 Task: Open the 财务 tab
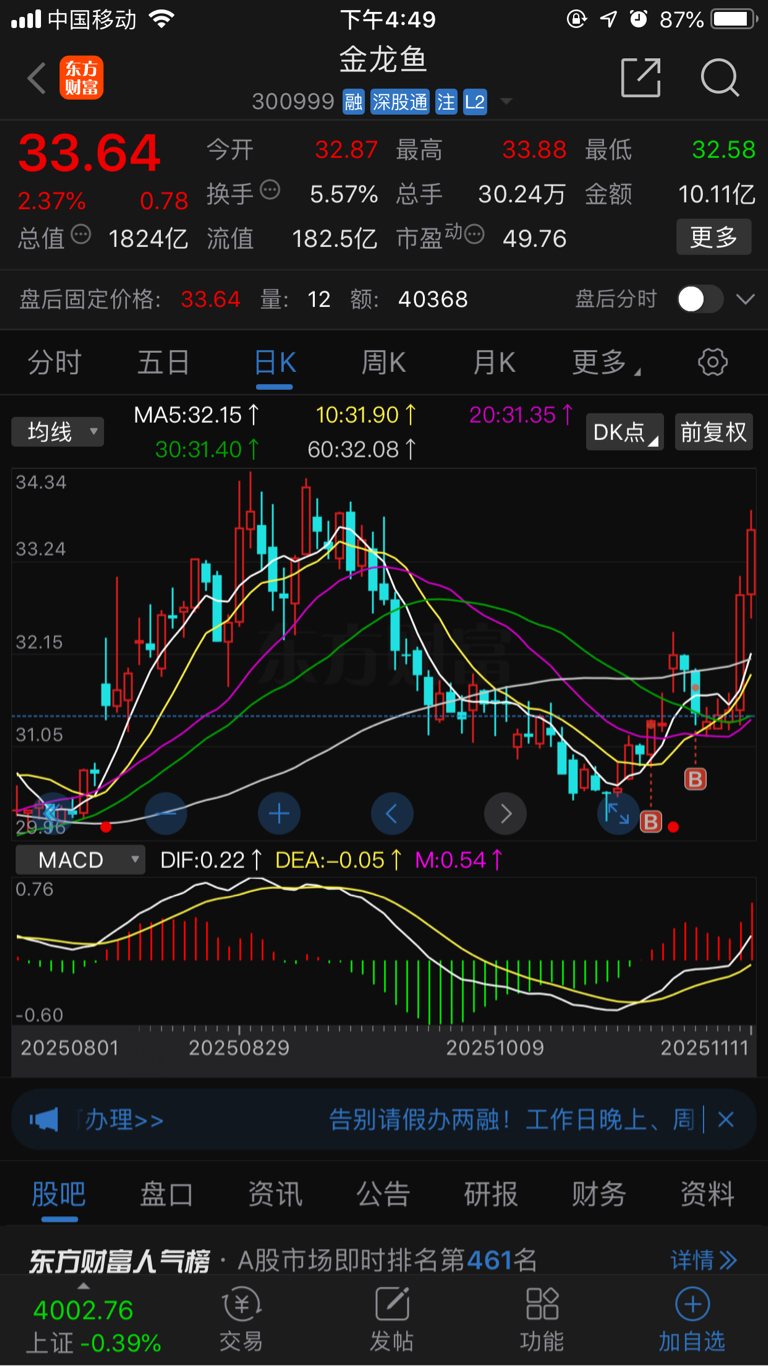(599, 1194)
